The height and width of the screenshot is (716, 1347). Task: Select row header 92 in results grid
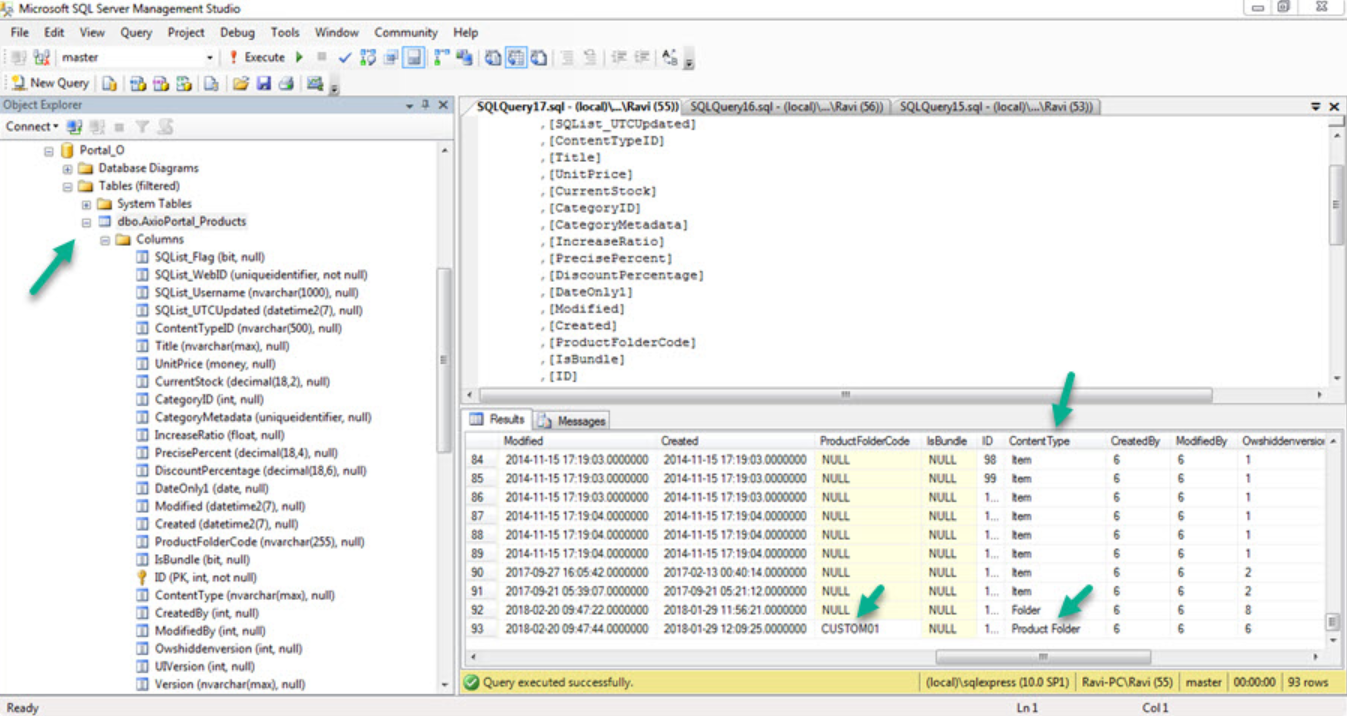click(482, 610)
